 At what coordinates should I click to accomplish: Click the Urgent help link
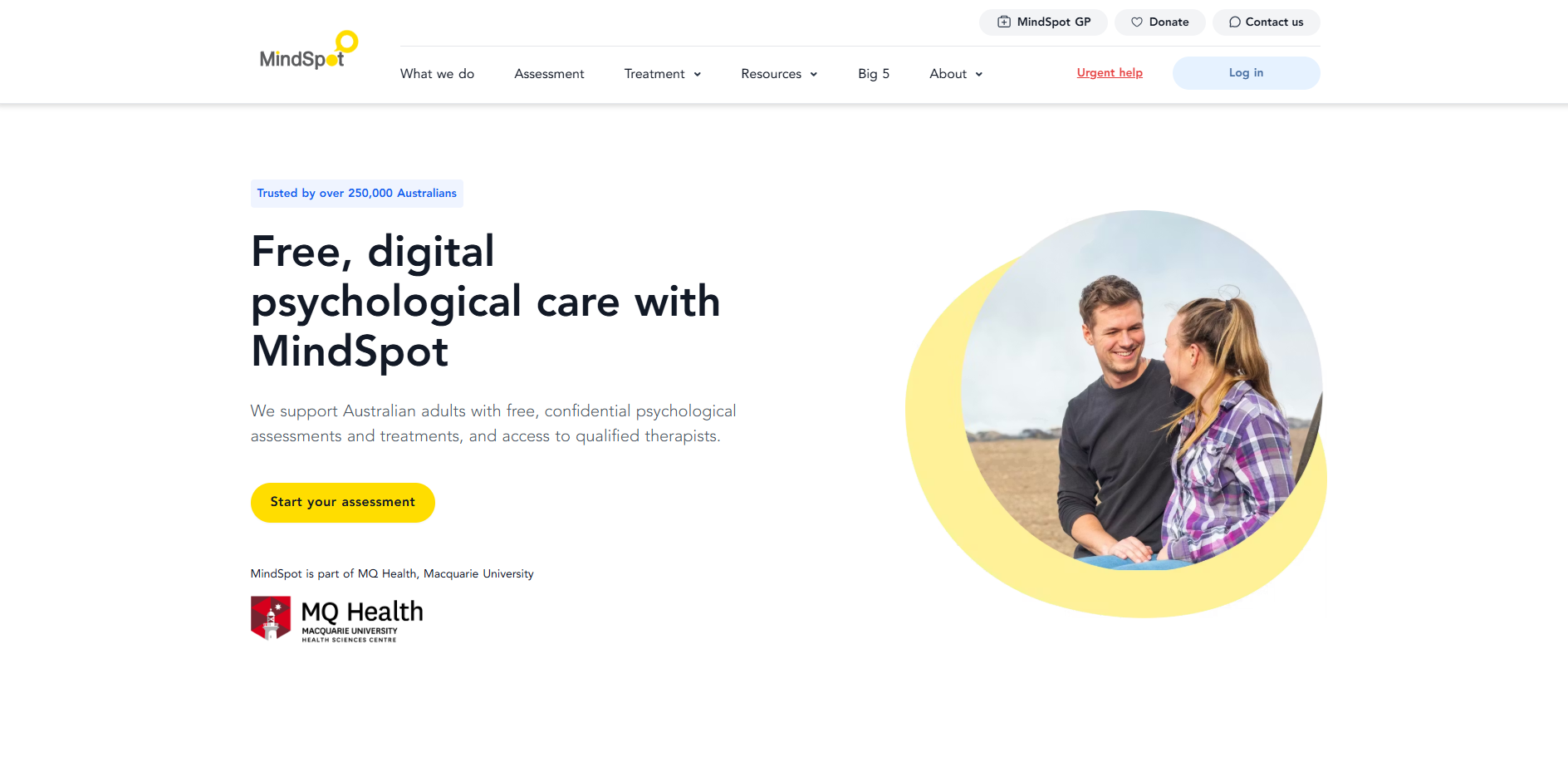coord(1110,73)
